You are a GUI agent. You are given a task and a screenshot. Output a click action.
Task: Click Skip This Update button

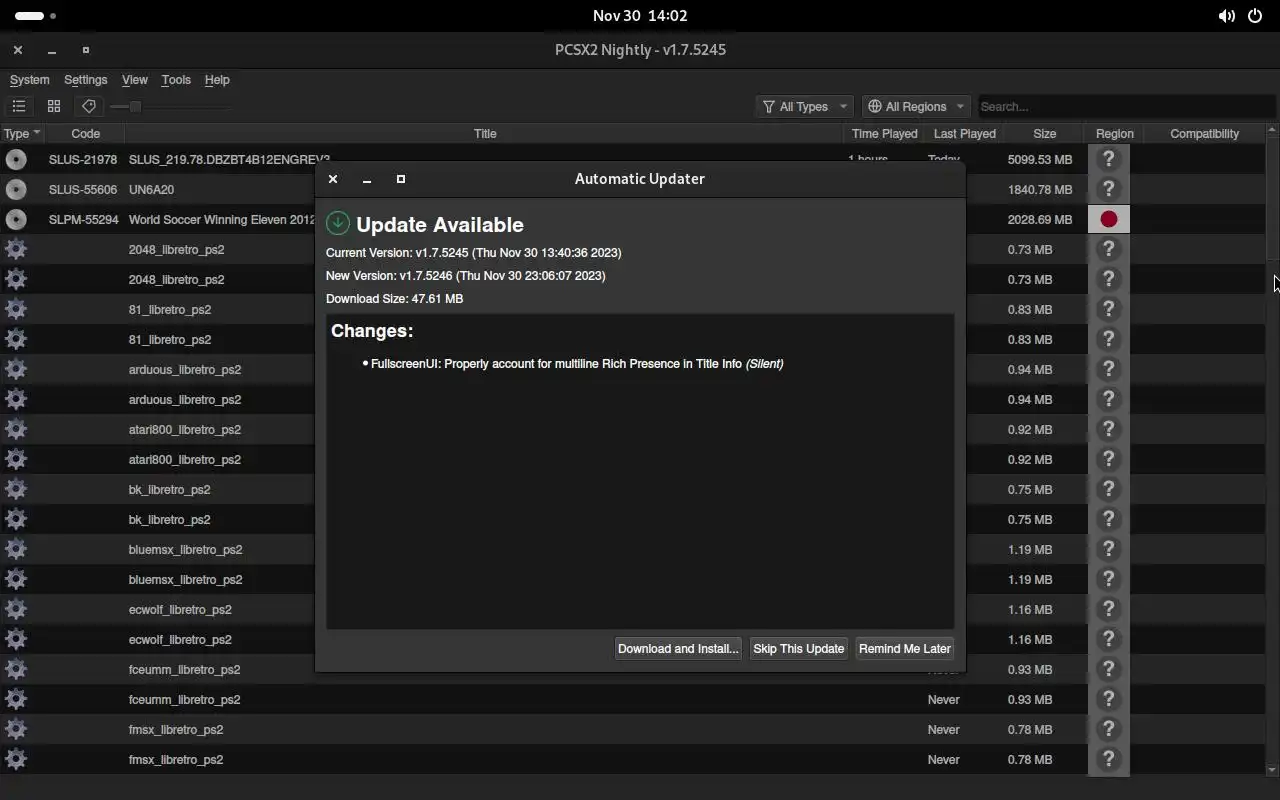point(798,648)
